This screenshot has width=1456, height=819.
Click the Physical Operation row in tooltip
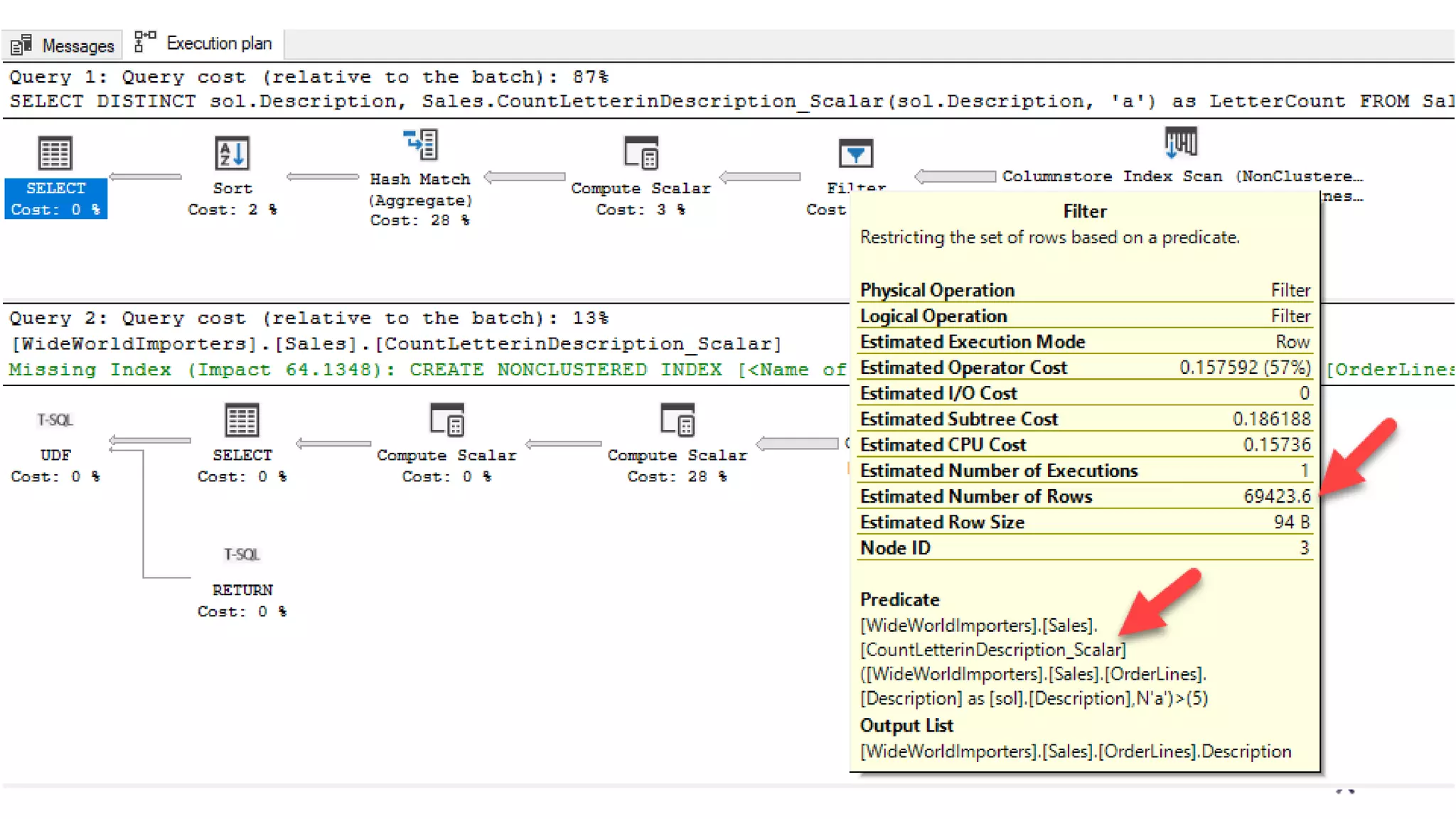[x=1085, y=290]
